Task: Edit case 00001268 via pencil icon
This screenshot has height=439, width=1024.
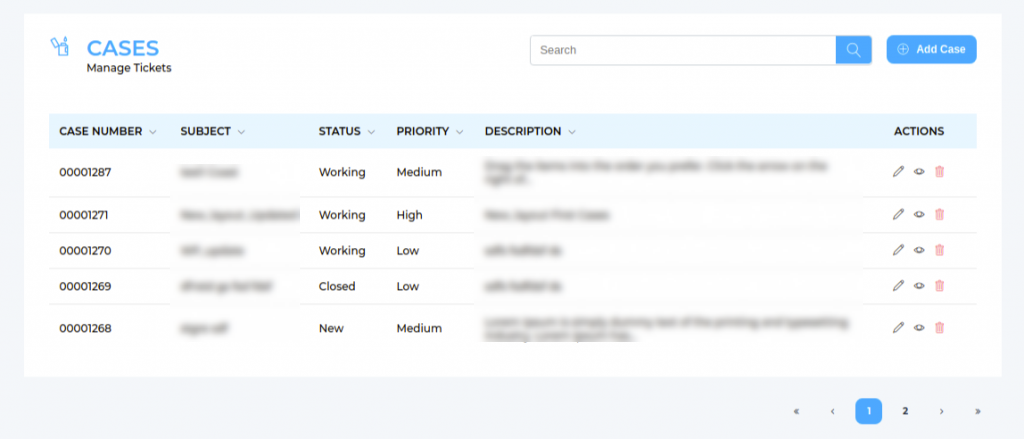Action: tap(898, 327)
